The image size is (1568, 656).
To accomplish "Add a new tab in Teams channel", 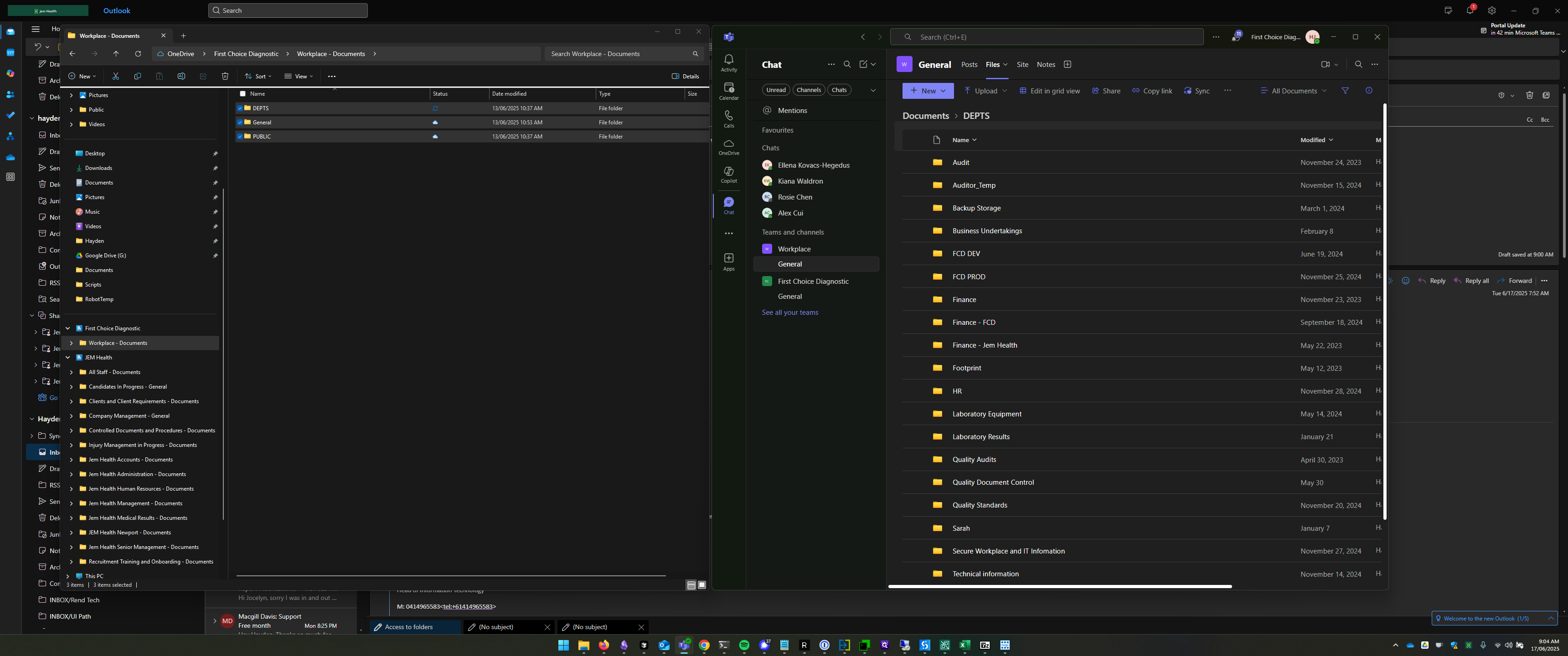I will point(1067,65).
